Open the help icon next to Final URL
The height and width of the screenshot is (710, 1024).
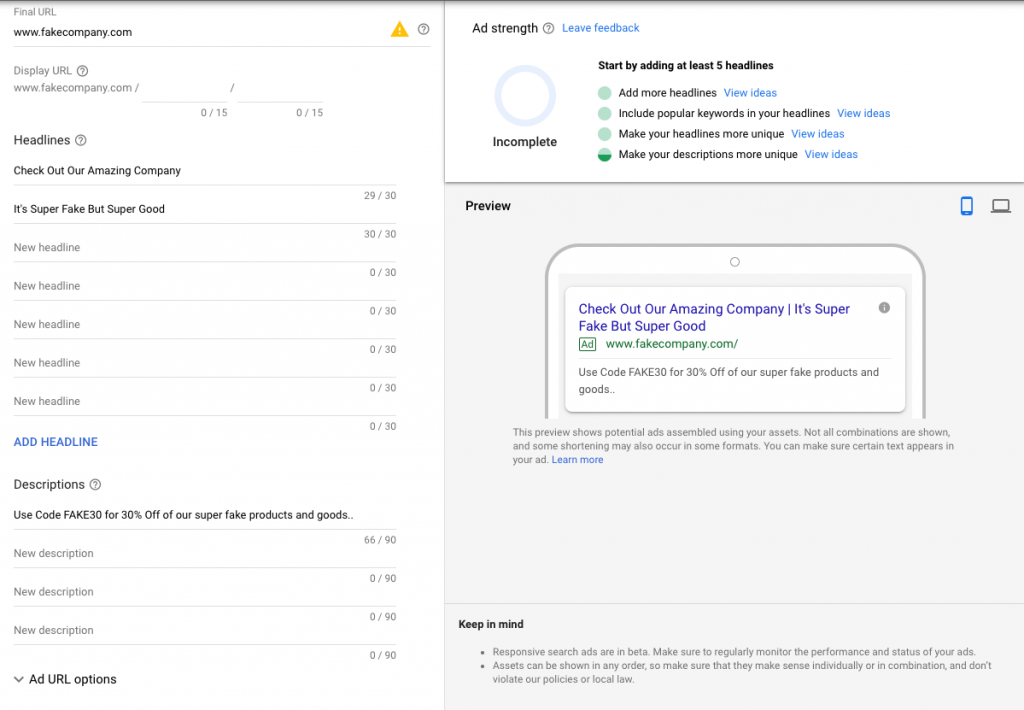click(x=424, y=29)
